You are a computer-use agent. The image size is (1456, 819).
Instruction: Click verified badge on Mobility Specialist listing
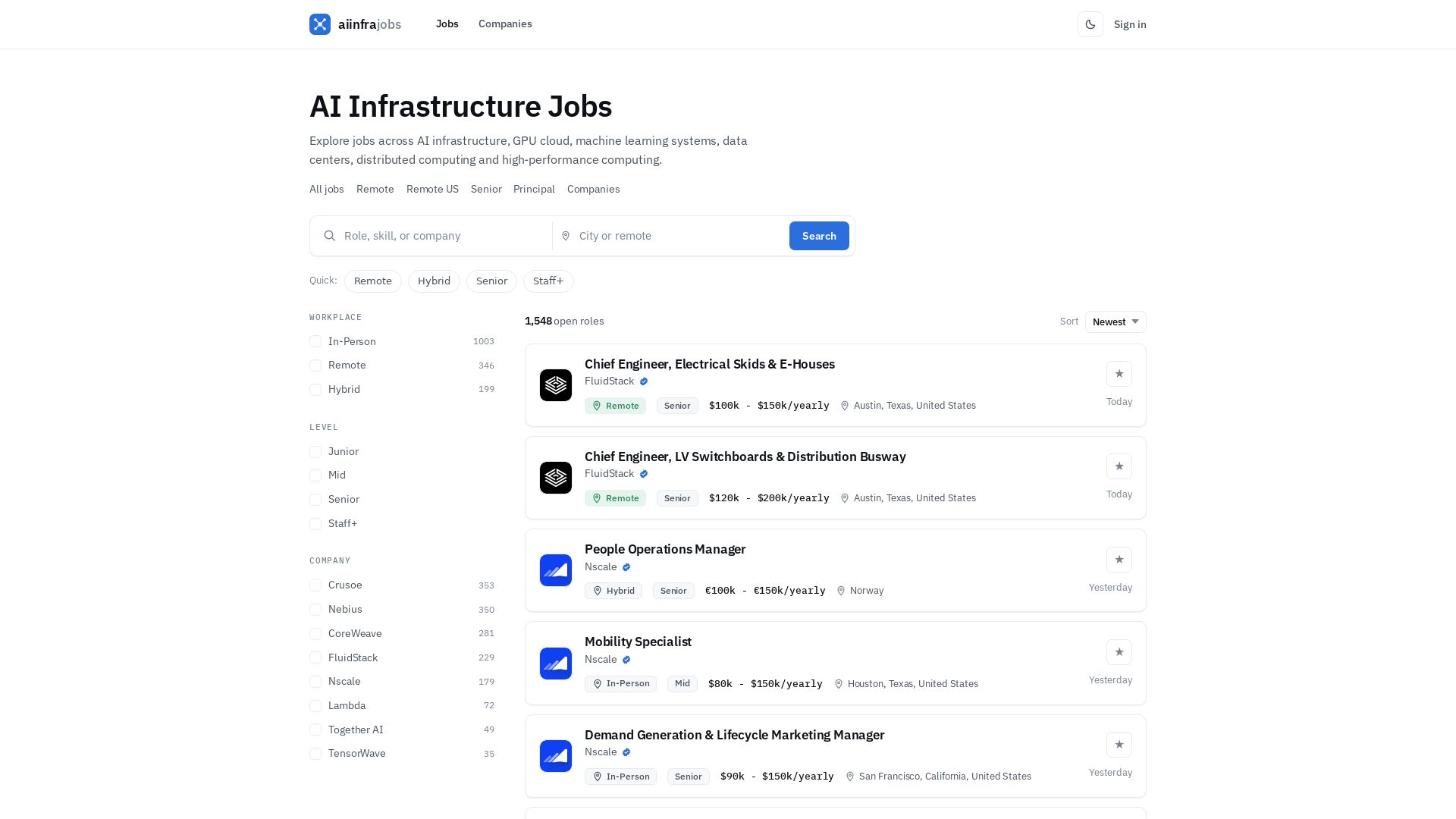[626, 660]
